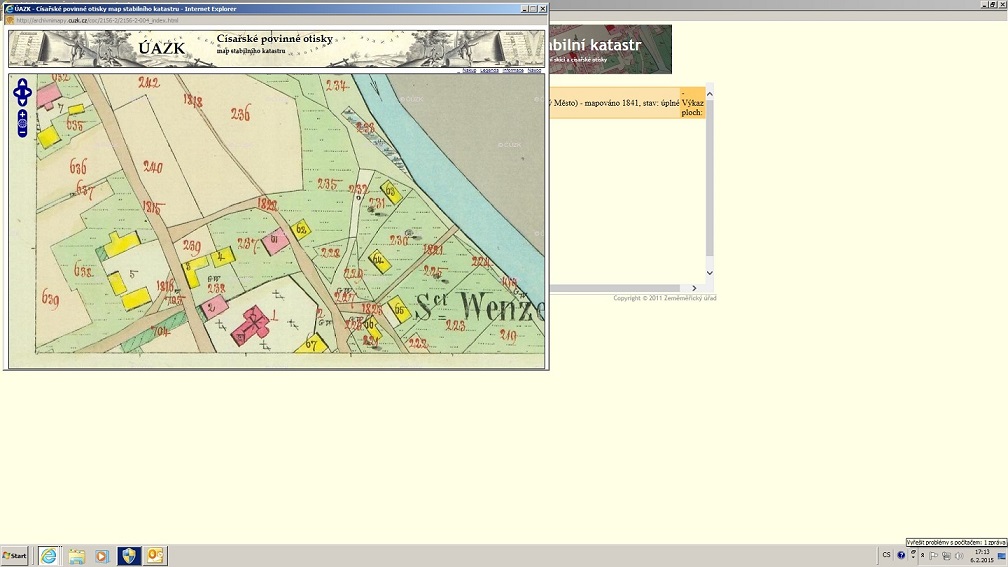The height and width of the screenshot is (567, 1008).
Task: Click the Výkaz ploch cell
Action: pyautogui.click(x=692, y=103)
